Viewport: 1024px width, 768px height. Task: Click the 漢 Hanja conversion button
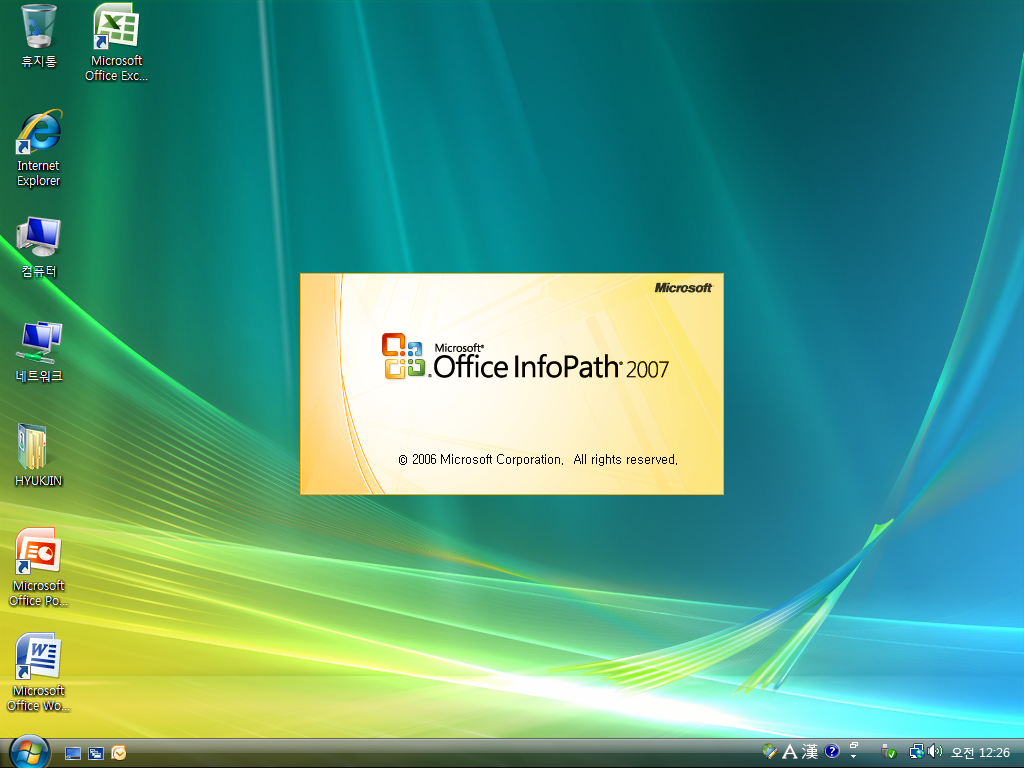tap(810, 752)
